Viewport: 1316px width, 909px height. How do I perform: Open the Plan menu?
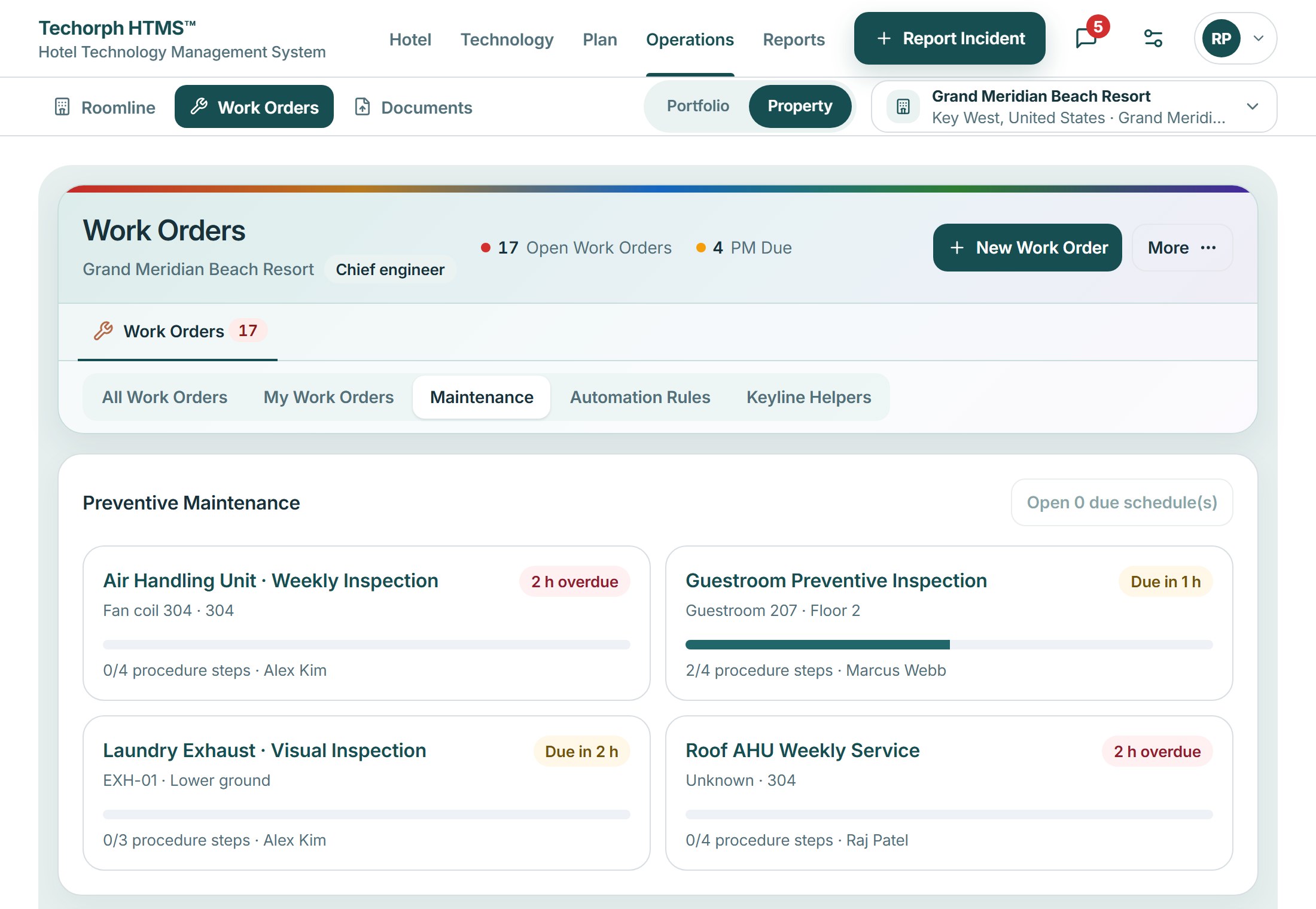point(600,39)
